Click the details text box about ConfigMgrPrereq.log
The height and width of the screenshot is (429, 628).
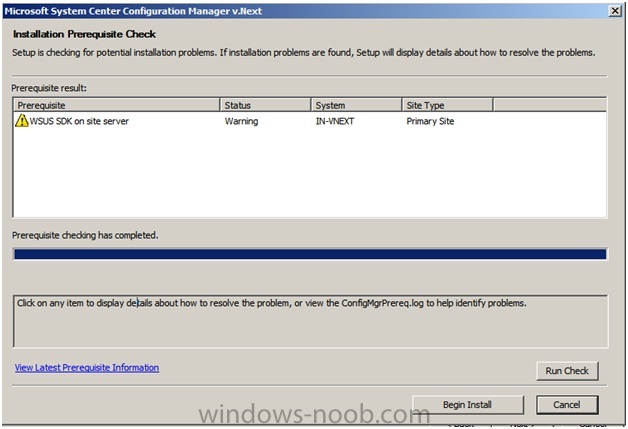[x=310, y=321]
